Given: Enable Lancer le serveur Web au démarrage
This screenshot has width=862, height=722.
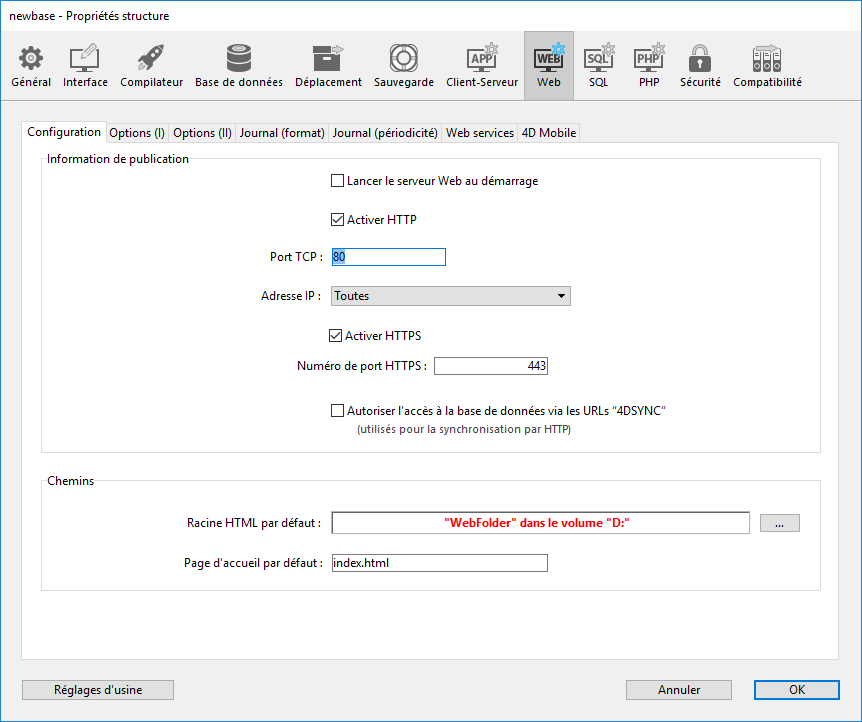Looking at the screenshot, I should pos(337,182).
